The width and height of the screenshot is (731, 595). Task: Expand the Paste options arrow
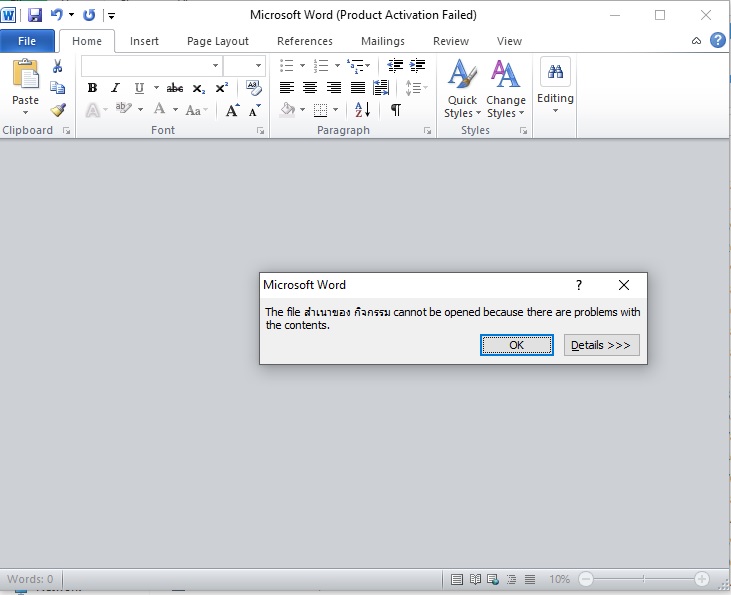coord(26,112)
